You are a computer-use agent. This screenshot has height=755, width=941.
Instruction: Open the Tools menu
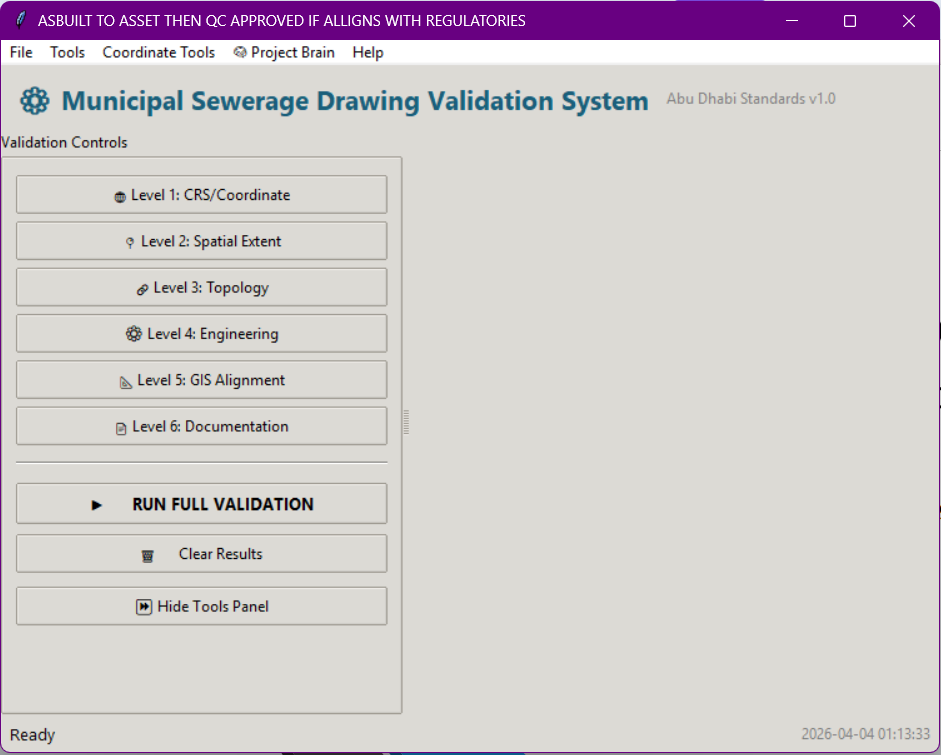click(67, 53)
